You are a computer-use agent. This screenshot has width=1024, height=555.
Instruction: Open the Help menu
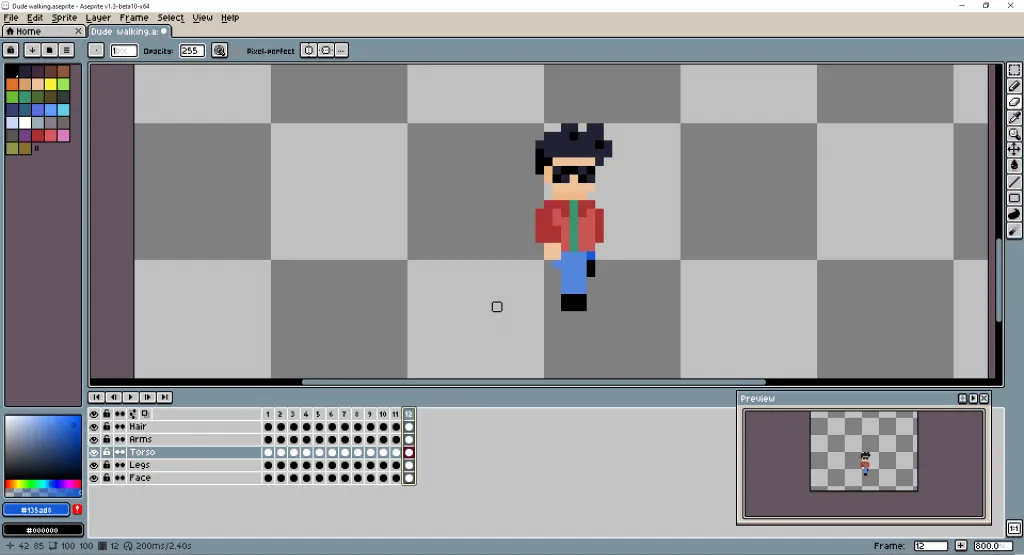tap(230, 18)
